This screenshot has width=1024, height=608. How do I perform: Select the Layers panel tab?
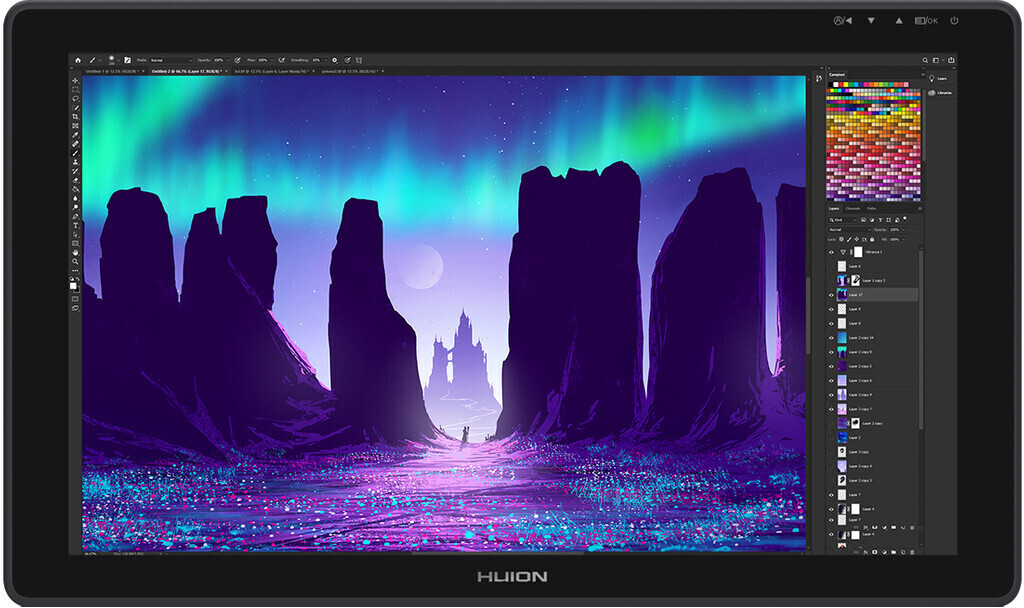834,208
